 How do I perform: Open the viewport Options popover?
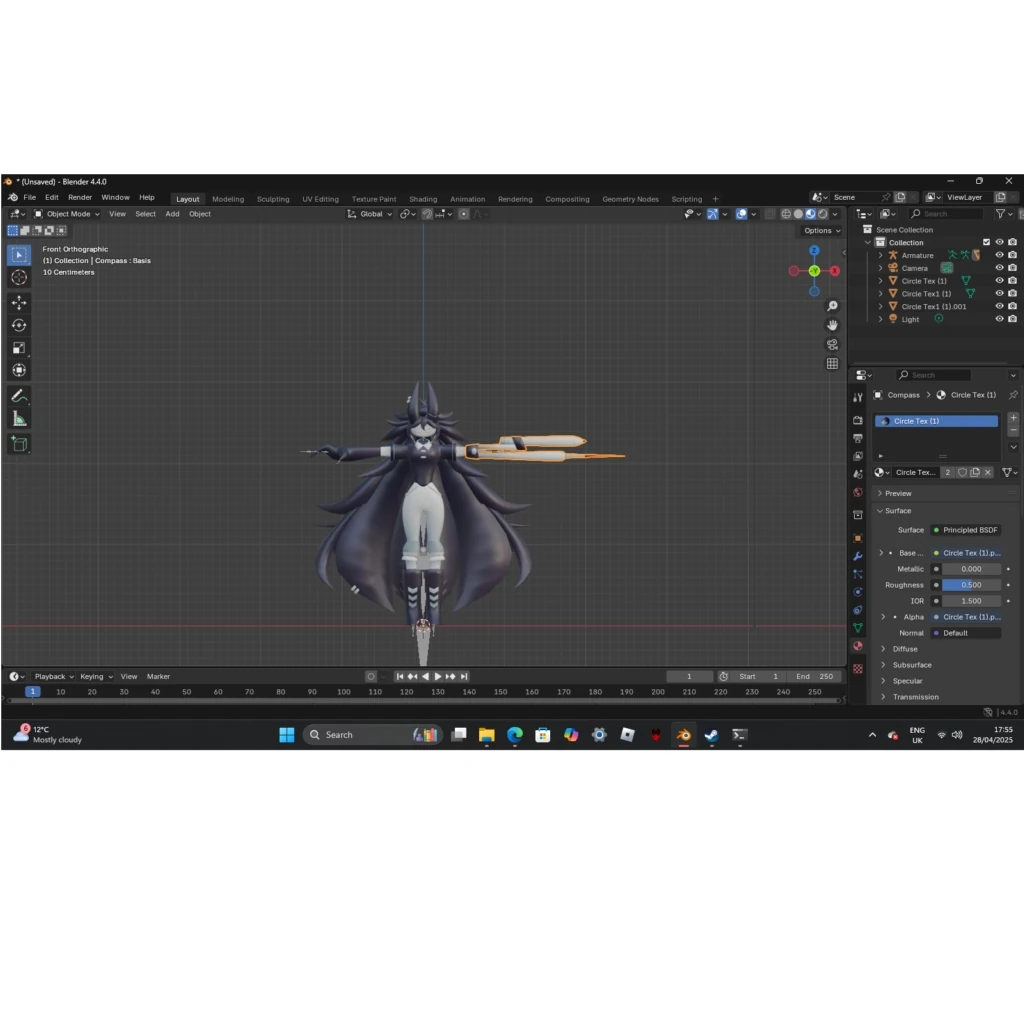click(820, 230)
